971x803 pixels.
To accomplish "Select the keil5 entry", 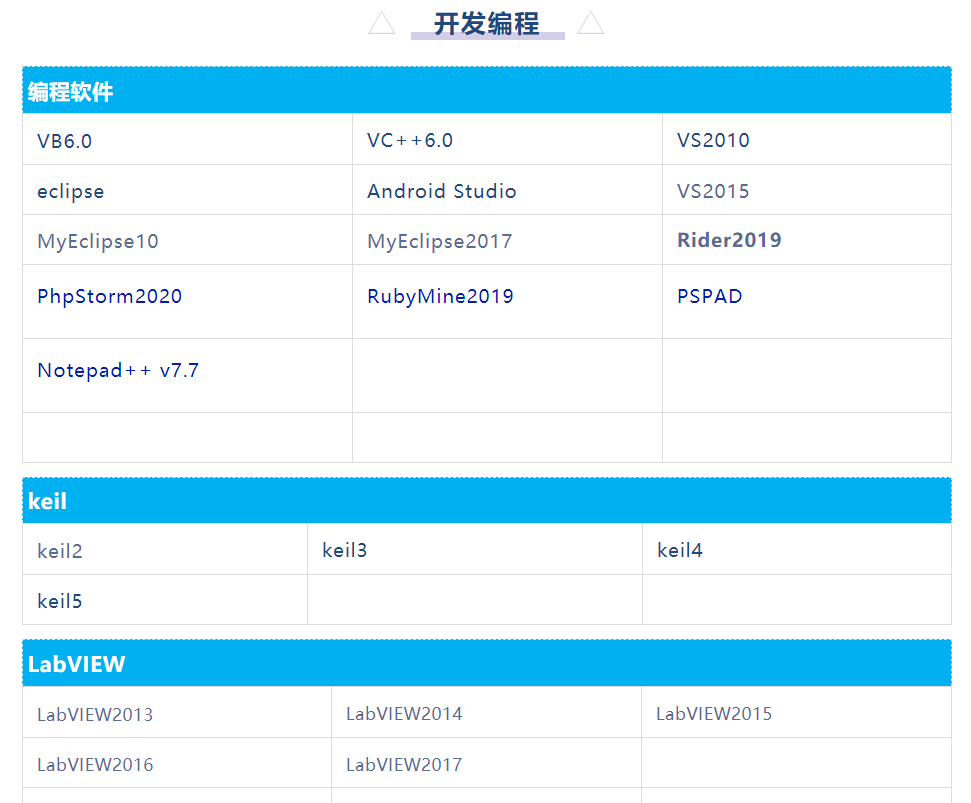I will 60,601.
